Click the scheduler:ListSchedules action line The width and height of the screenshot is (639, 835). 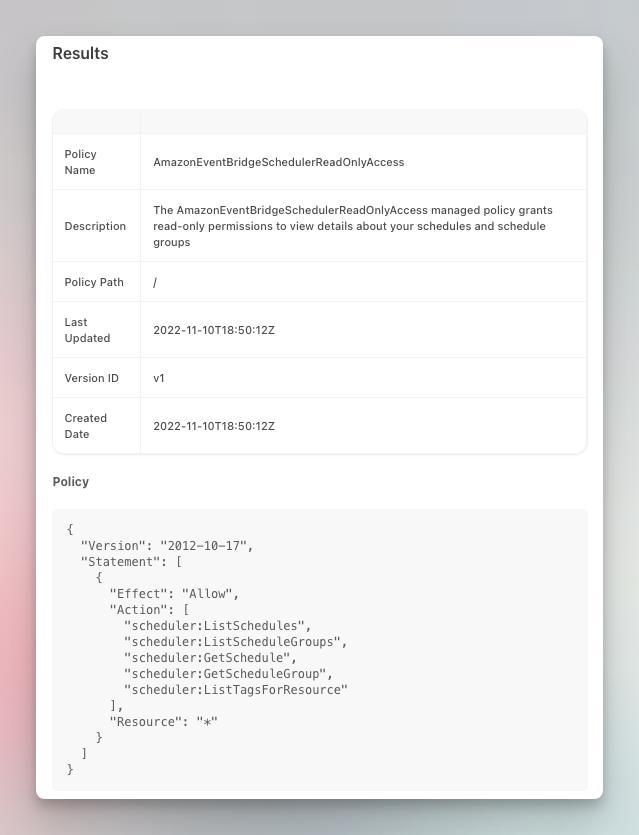217,626
